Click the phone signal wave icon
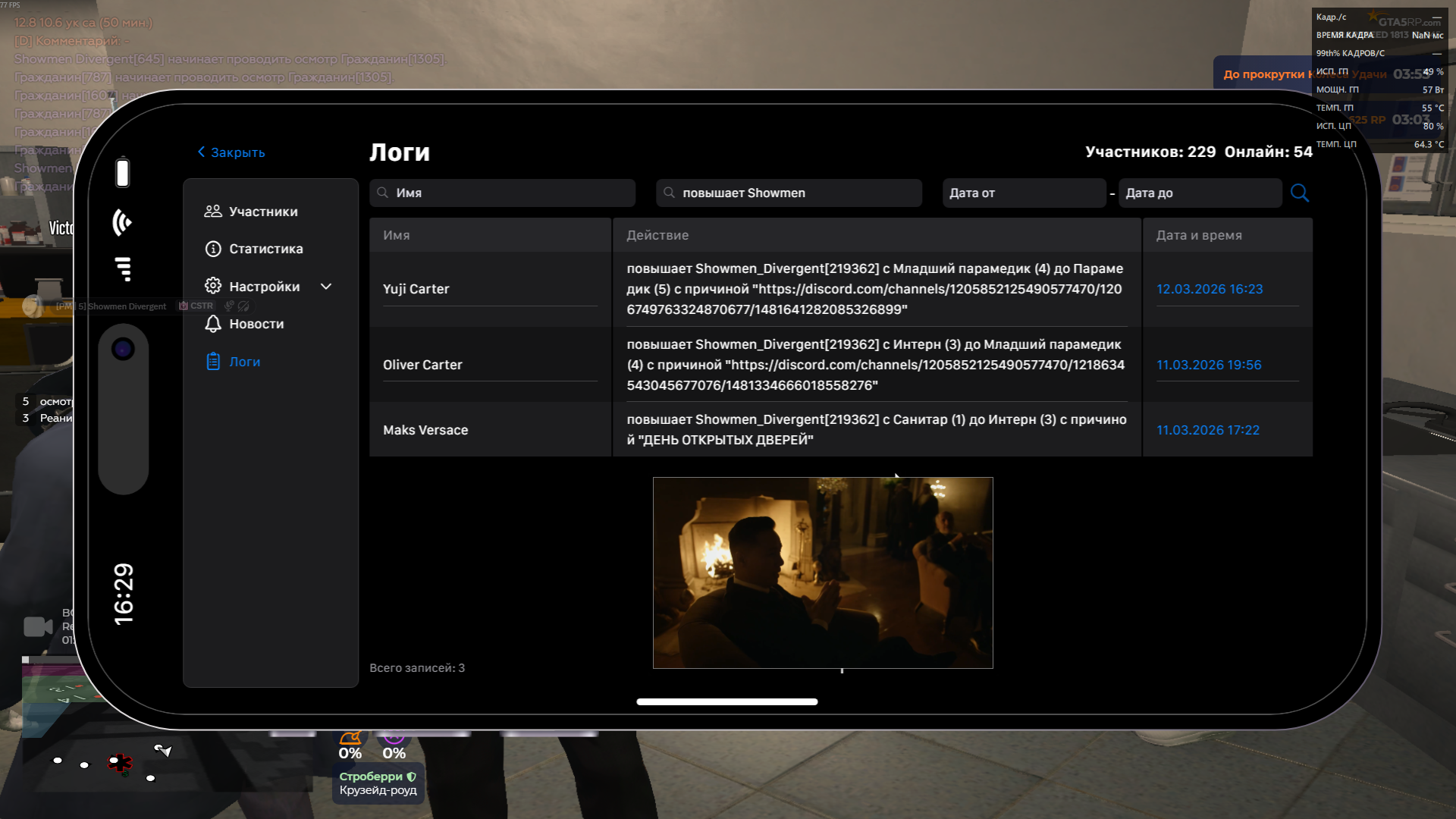Screen dimensions: 1456x819 [x=122, y=222]
